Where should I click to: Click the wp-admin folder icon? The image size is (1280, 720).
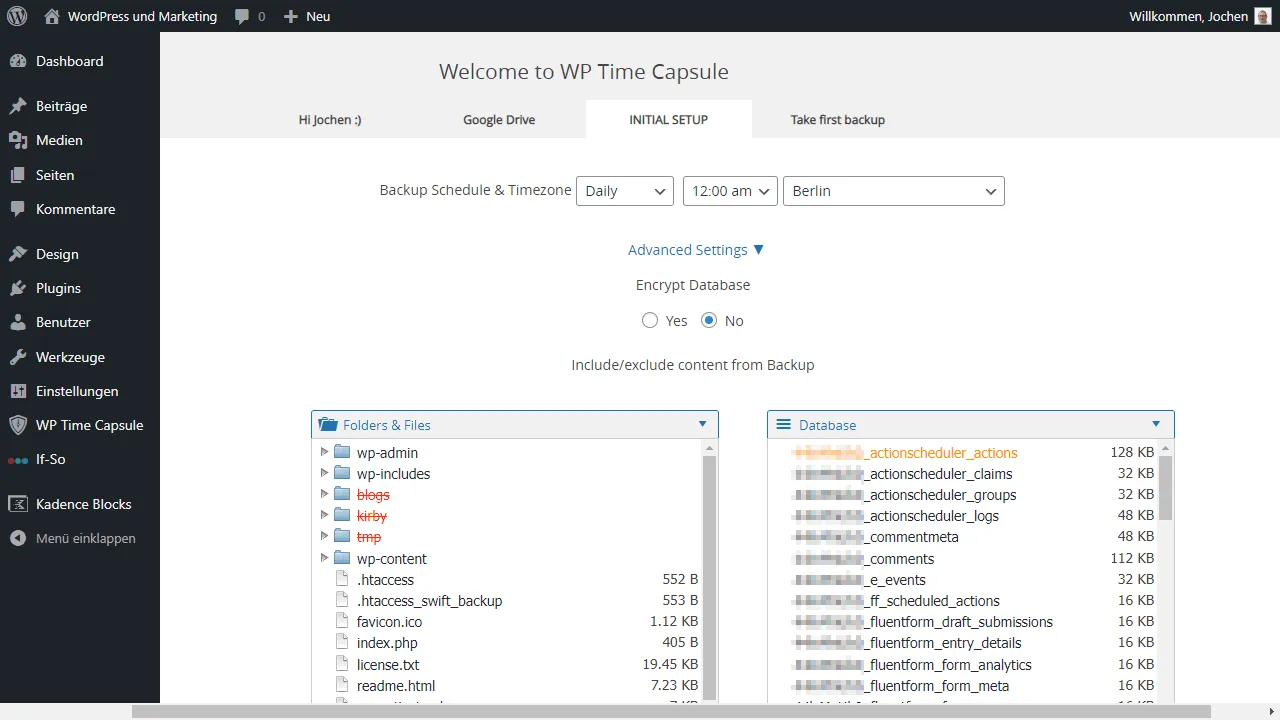(342, 452)
